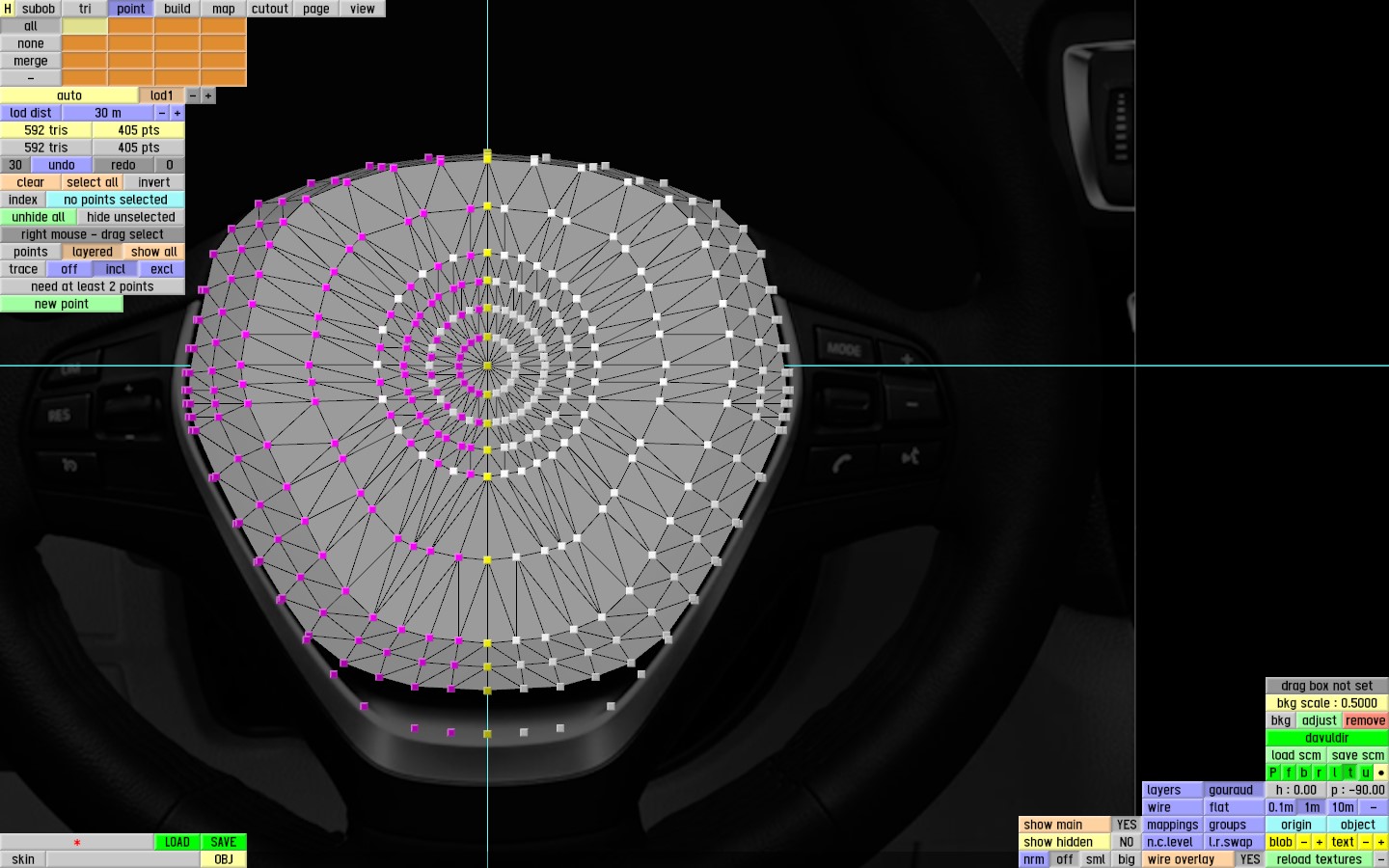
Task: Click the redo button
Action: tap(123, 165)
